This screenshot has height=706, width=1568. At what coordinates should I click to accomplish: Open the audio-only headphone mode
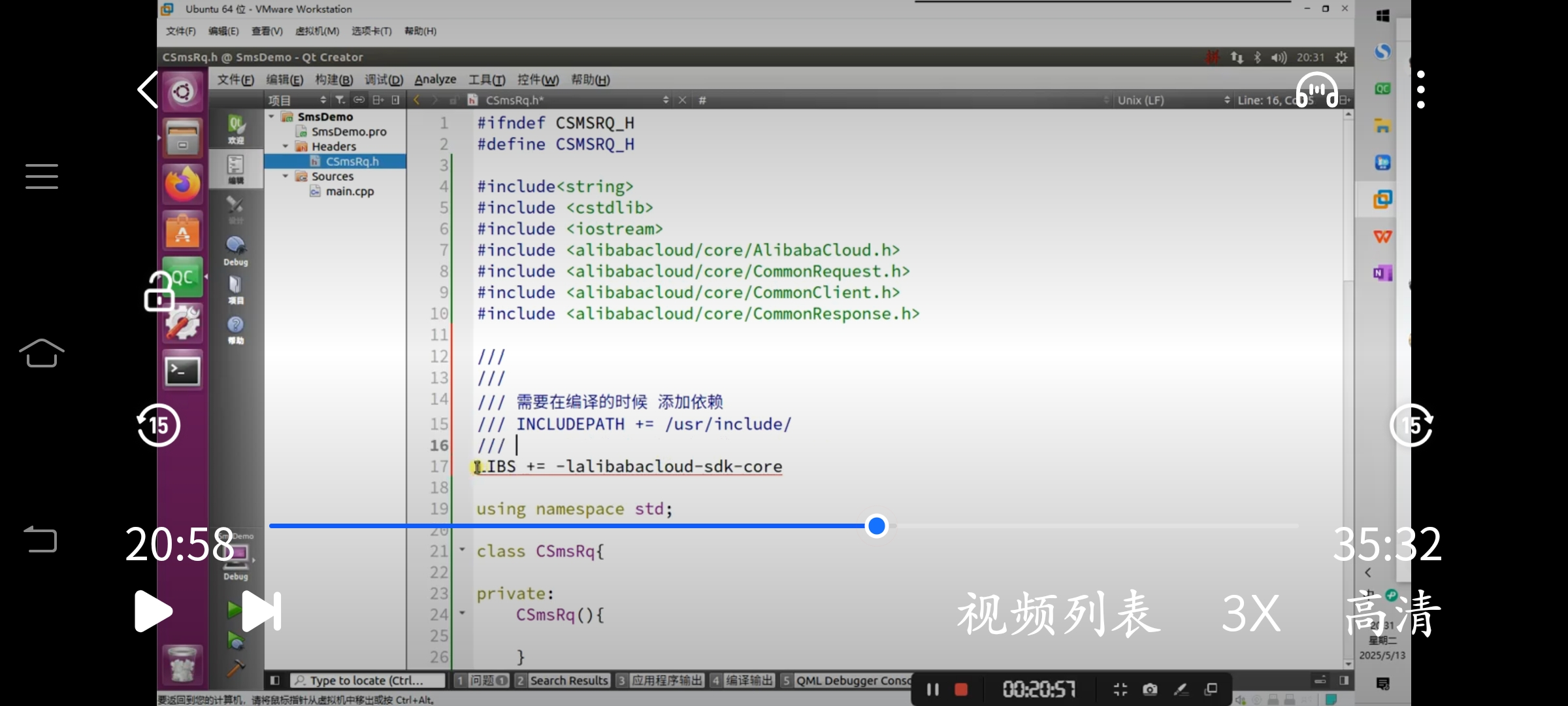(1316, 90)
